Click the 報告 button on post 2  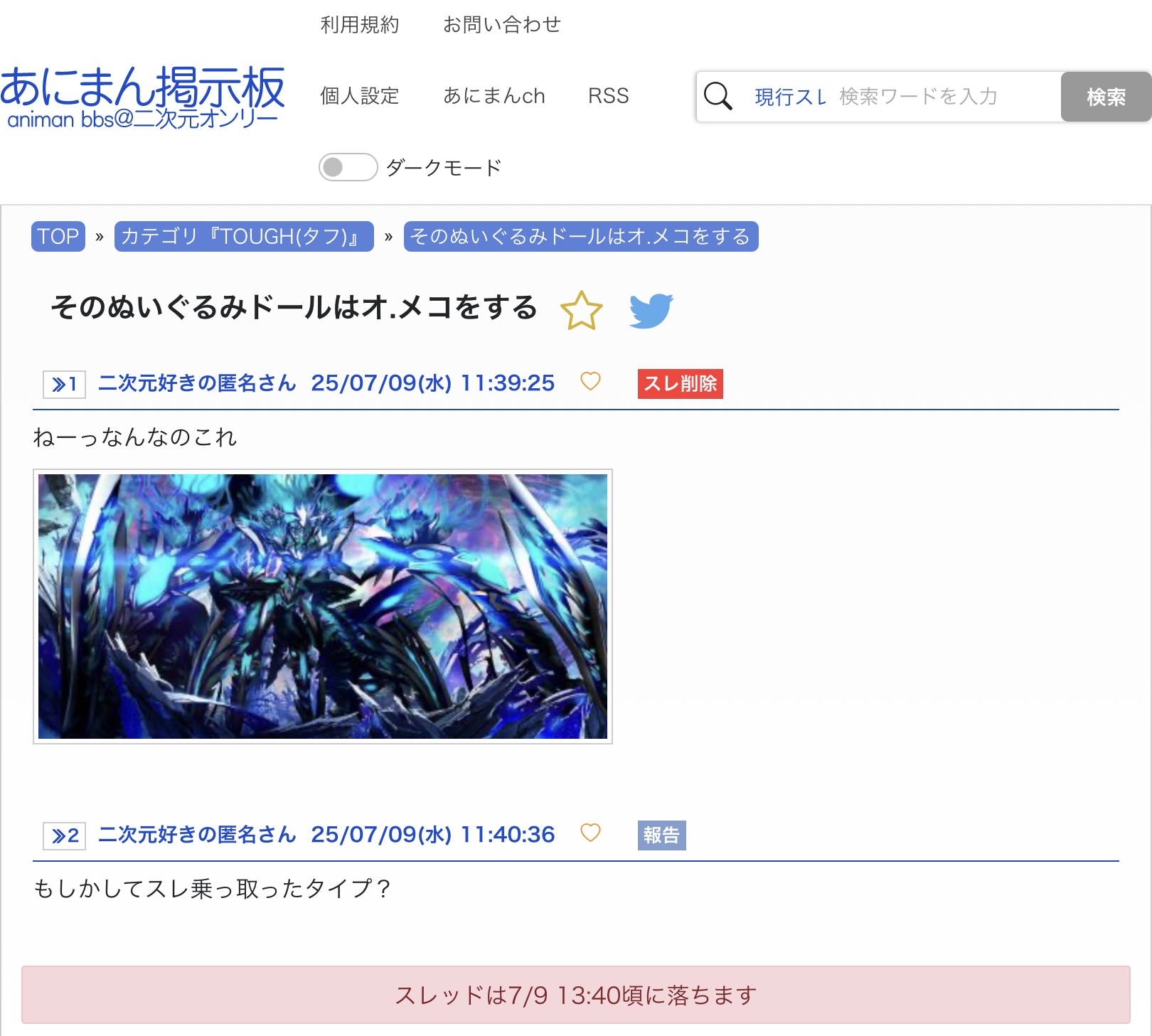coord(661,835)
